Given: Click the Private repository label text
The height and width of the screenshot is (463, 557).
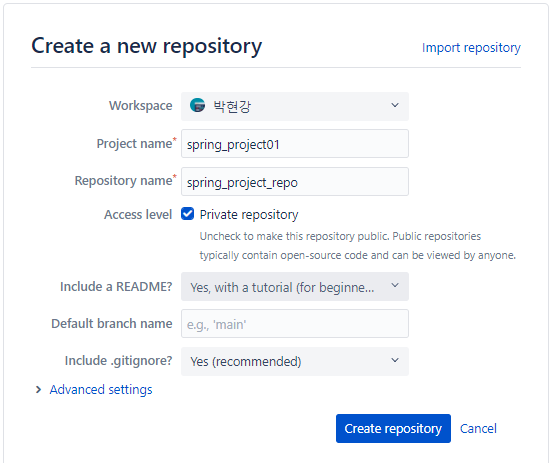Looking at the screenshot, I should (x=249, y=215).
